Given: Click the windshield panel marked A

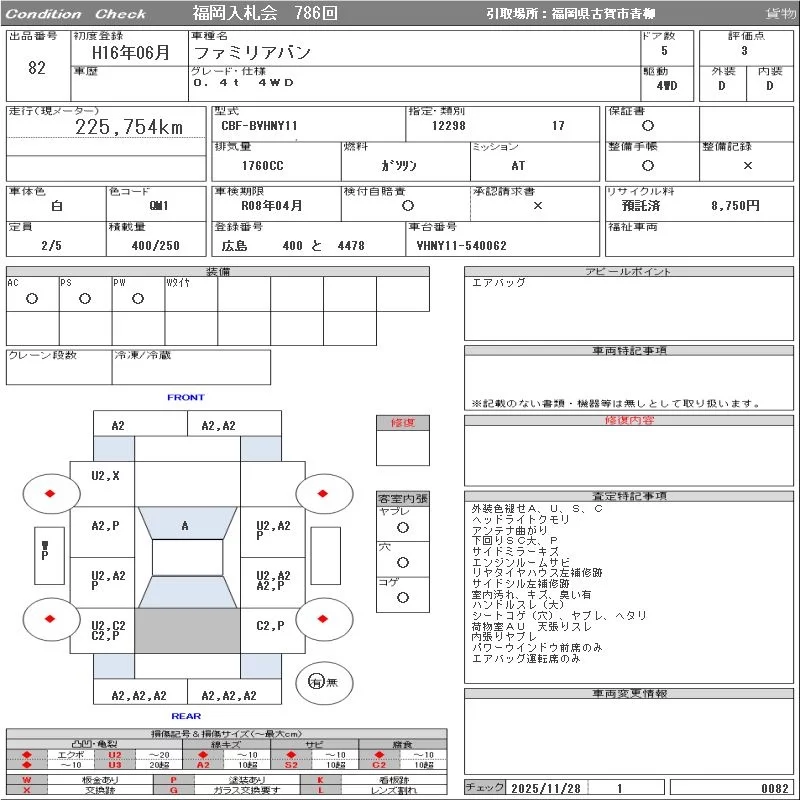Looking at the screenshot, I should [185, 525].
